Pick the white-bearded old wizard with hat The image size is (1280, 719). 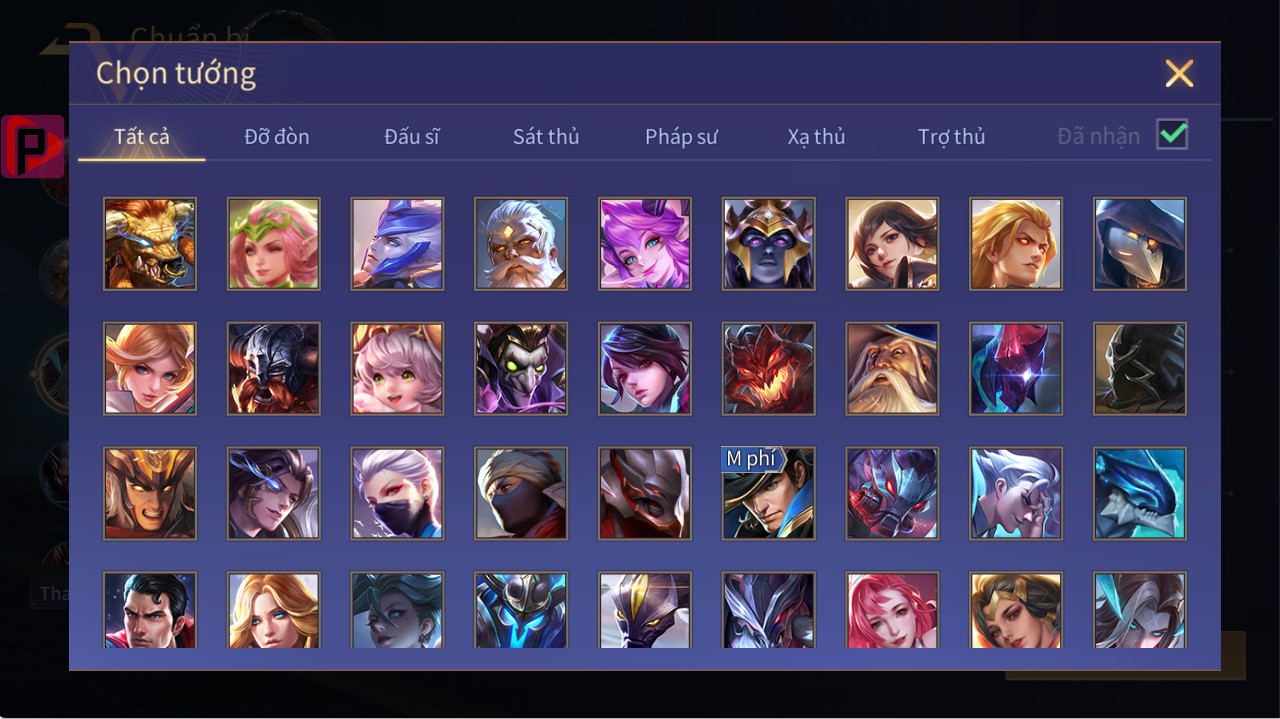pyautogui.click(x=892, y=369)
